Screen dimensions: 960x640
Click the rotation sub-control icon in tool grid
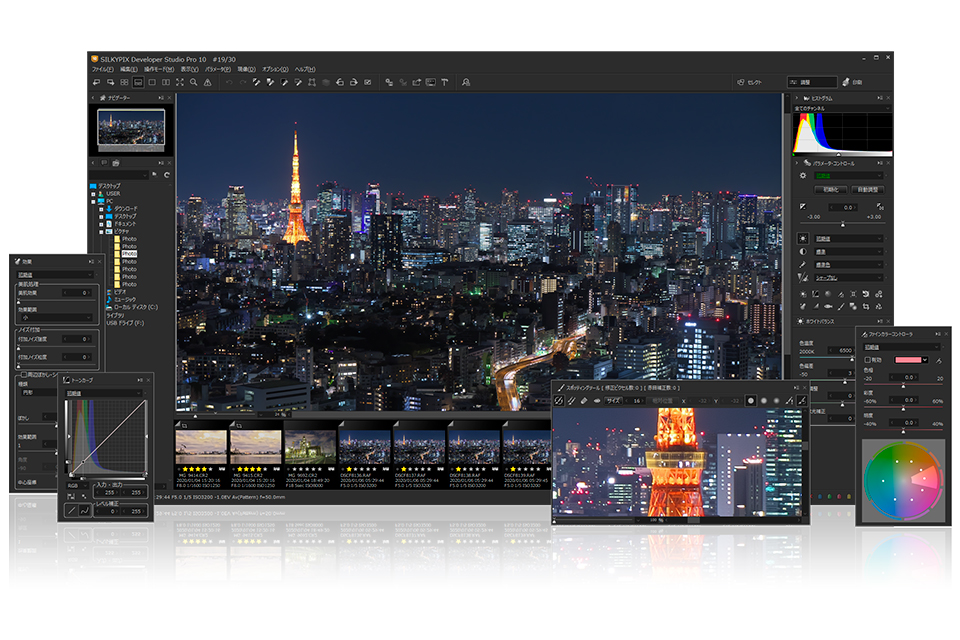pos(866,294)
